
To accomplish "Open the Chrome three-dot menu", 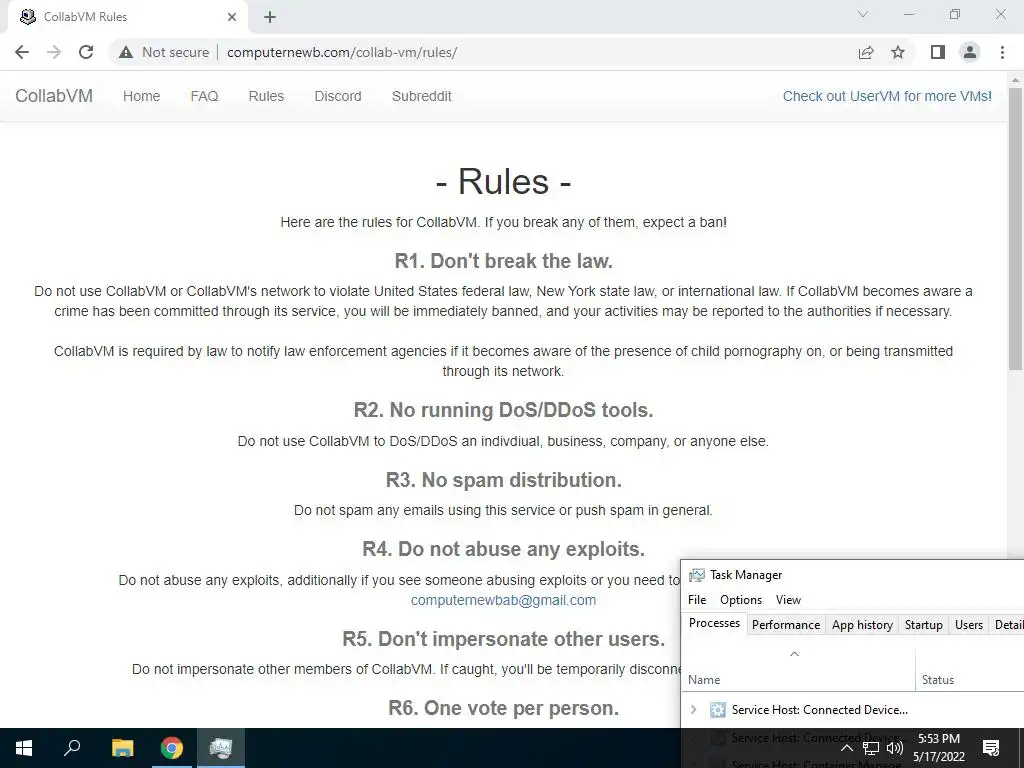I will click(1002, 52).
